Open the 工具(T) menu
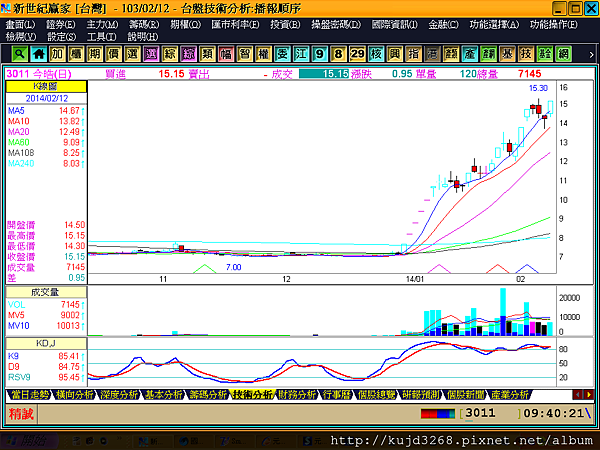The height and width of the screenshot is (450, 600). (101, 37)
